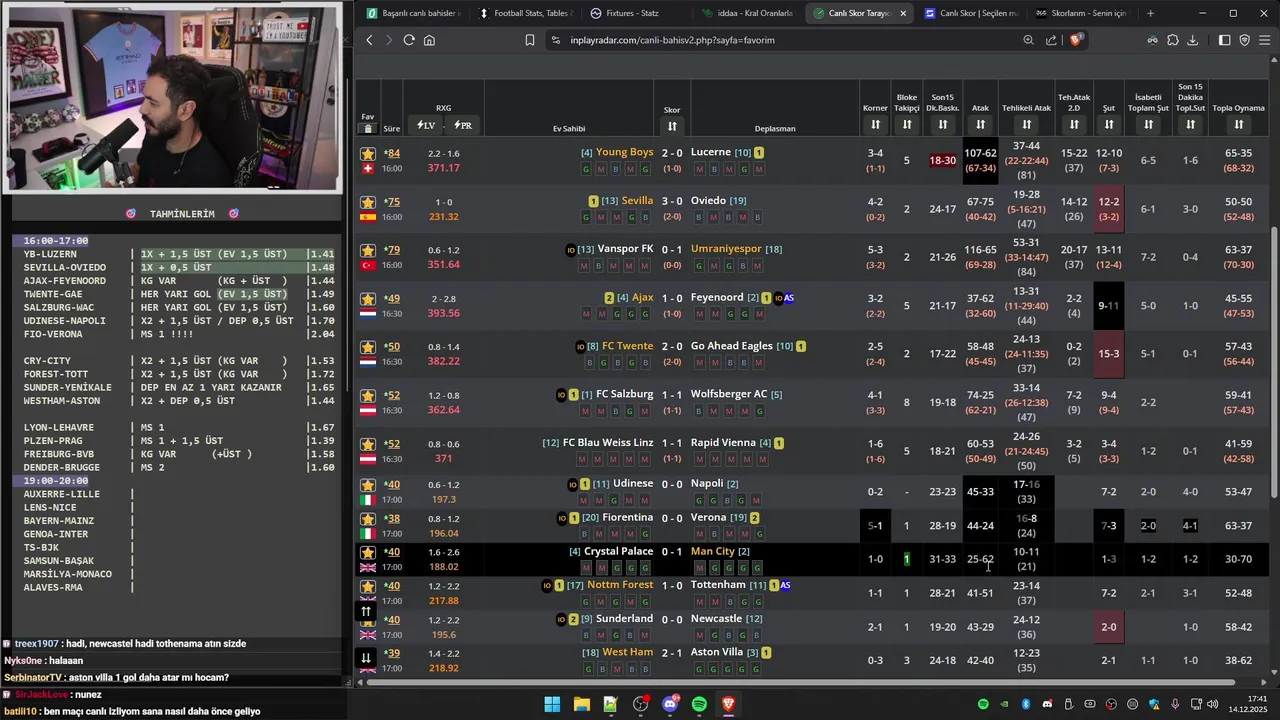Open File Explorer from taskbar

[581, 704]
